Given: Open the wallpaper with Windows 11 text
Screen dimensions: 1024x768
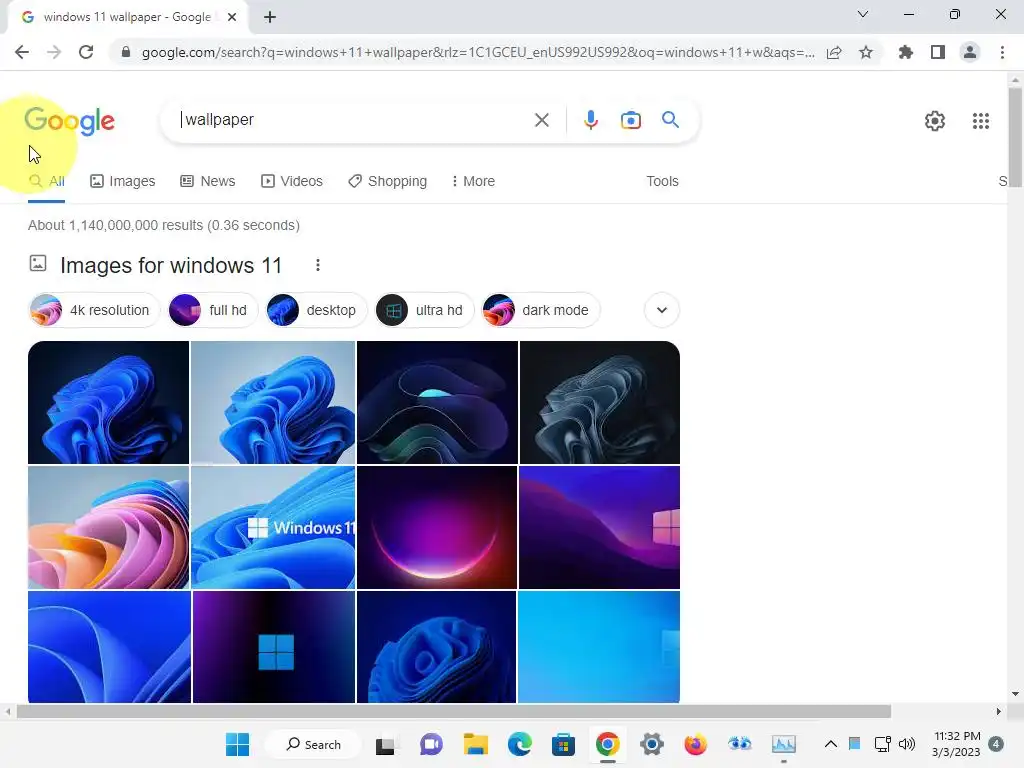Looking at the screenshot, I should pos(273,528).
